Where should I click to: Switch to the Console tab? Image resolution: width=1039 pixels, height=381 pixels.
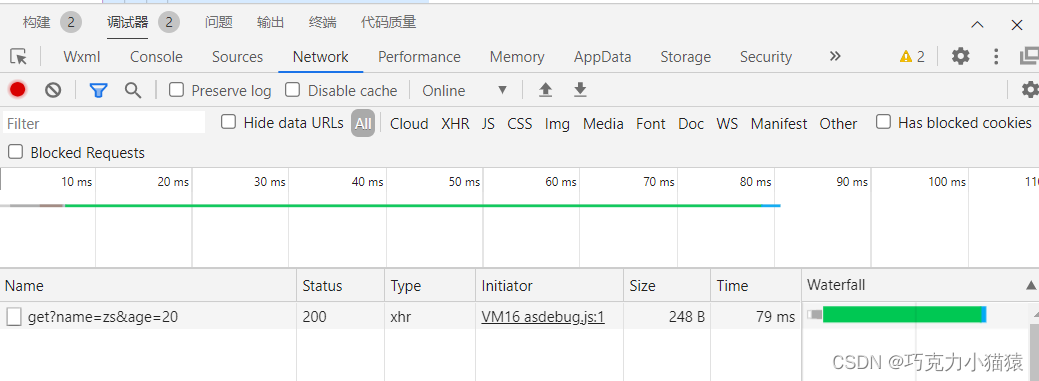point(156,57)
